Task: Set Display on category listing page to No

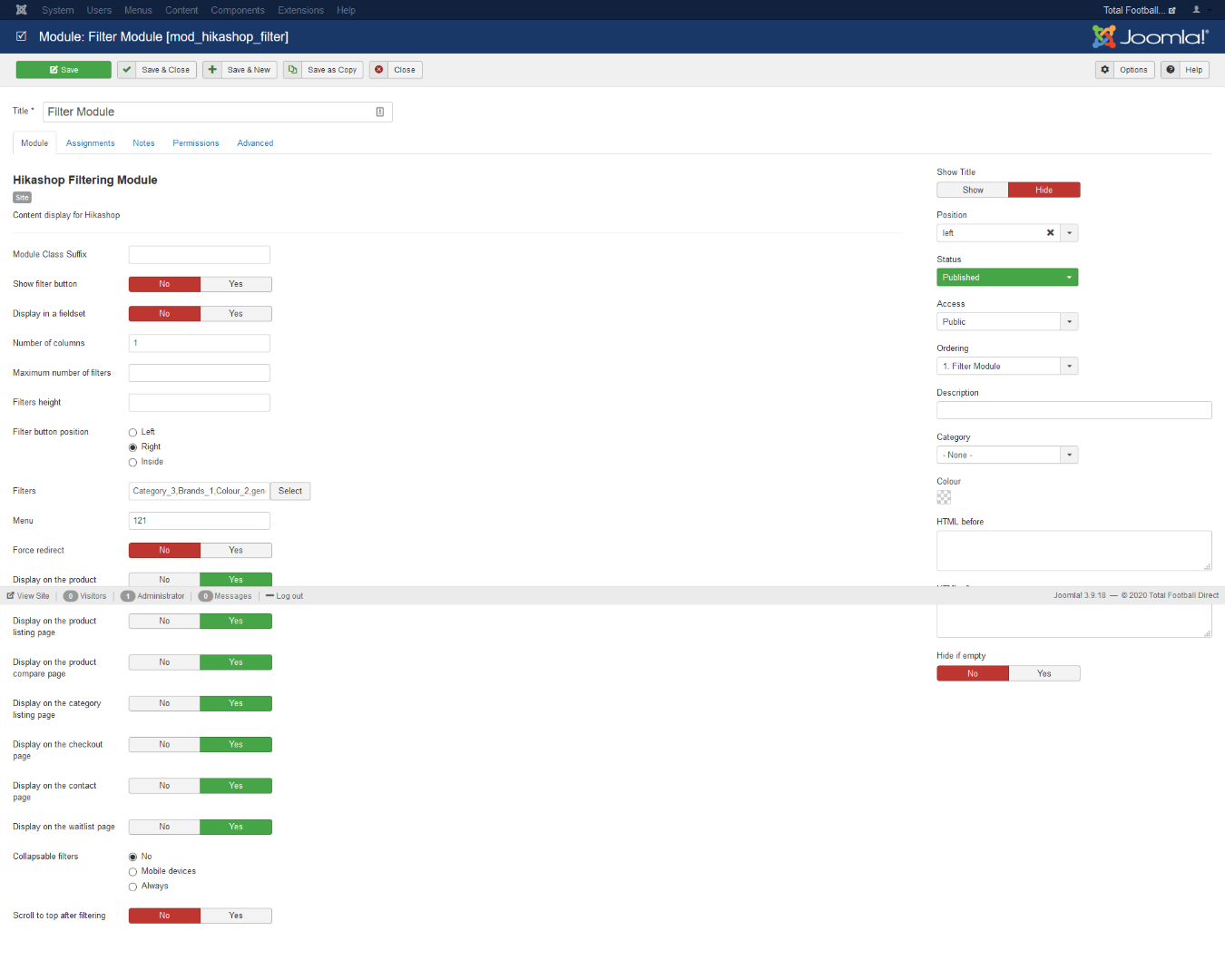Action: pyautogui.click(x=164, y=703)
